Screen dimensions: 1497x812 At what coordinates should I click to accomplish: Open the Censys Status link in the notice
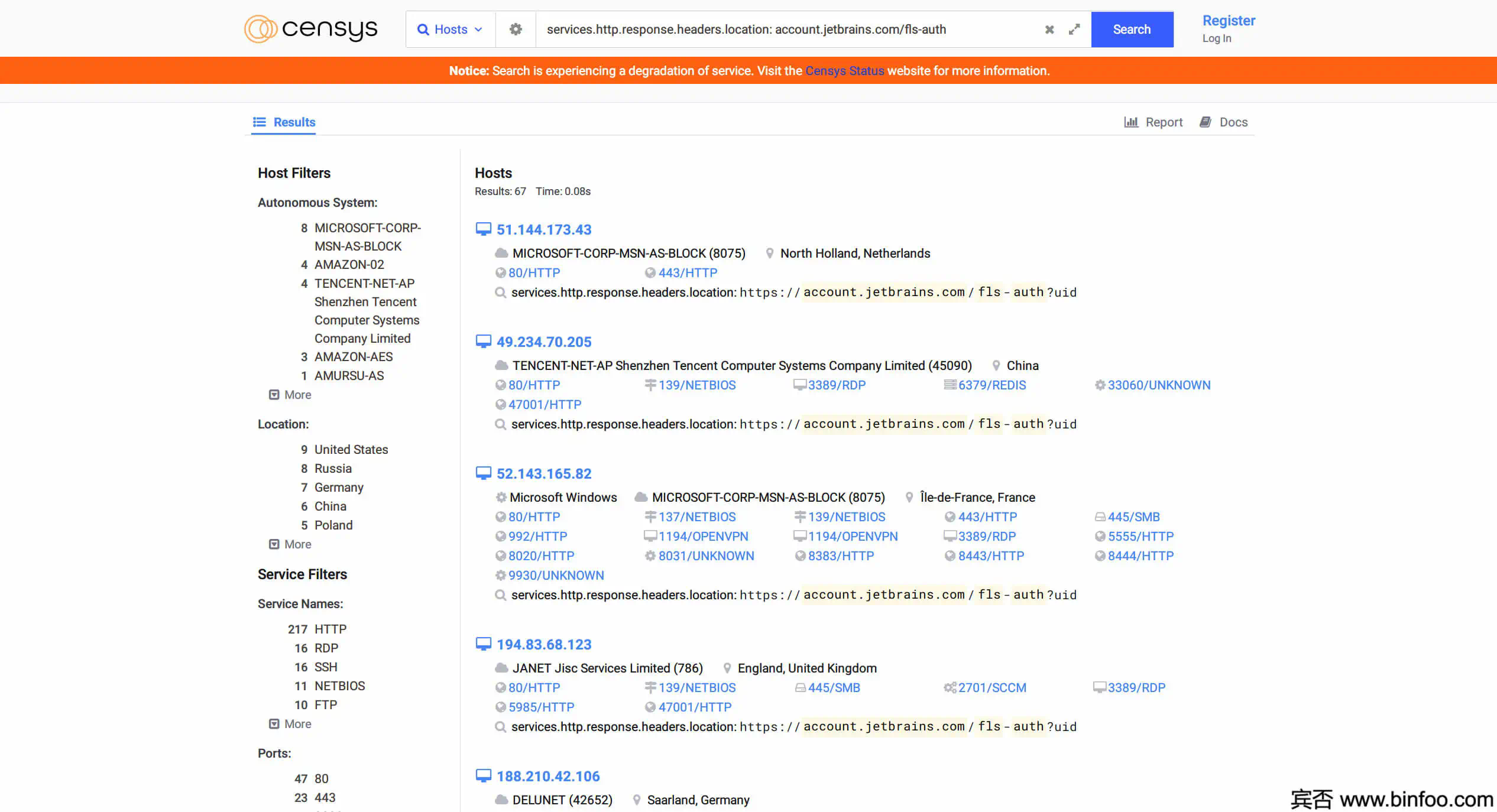pyautogui.click(x=844, y=71)
